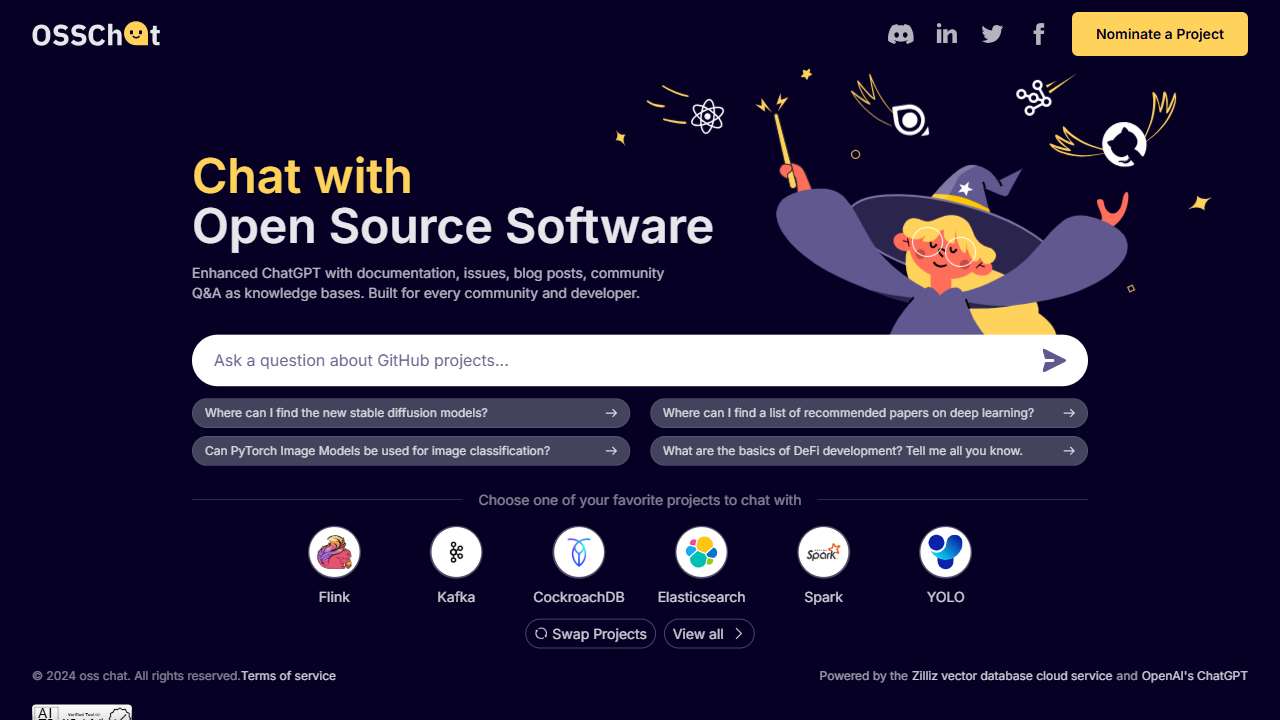Click the send arrow in search bar
This screenshot has height=720, width=1280.
tap(1054, 360)
